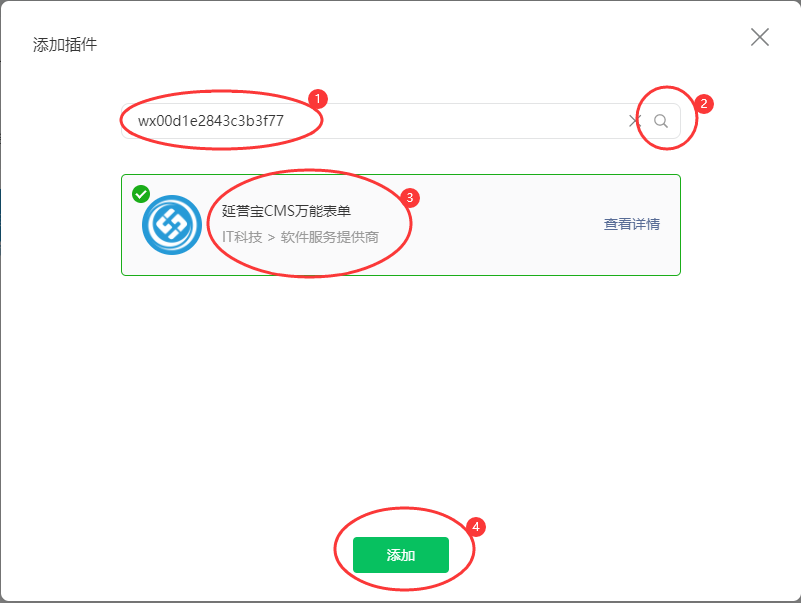Click the red annotation badge 2

point(704,104)
